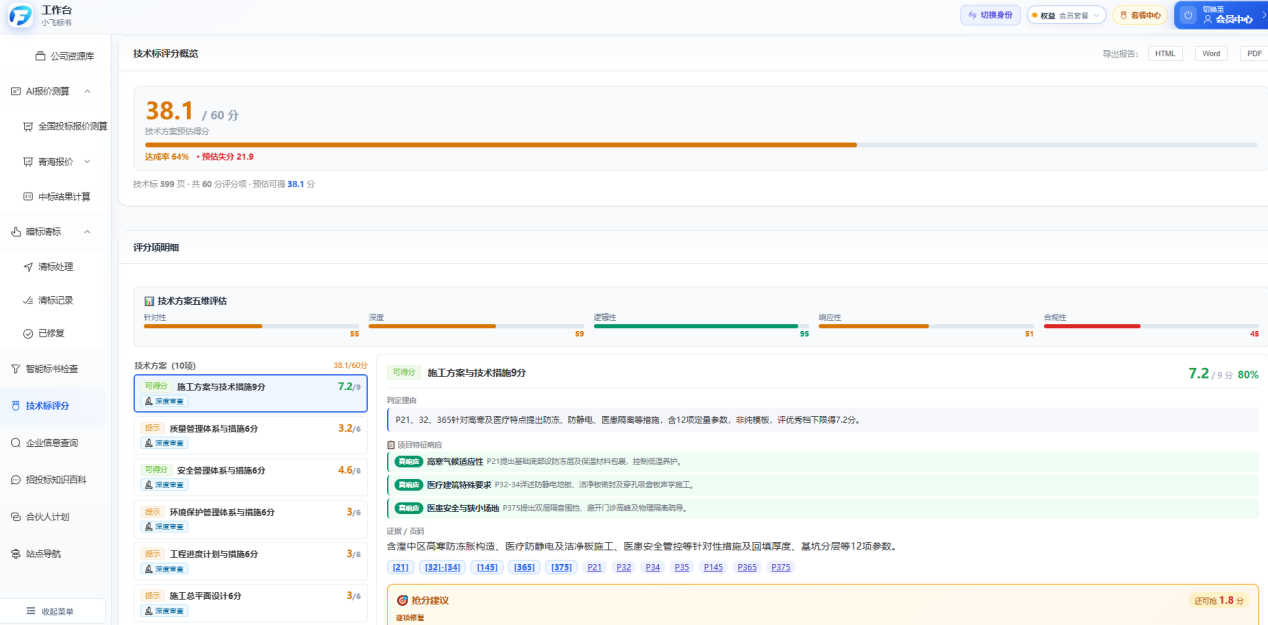Click the AI报价测算 sidebar icon

click(16, 91)
